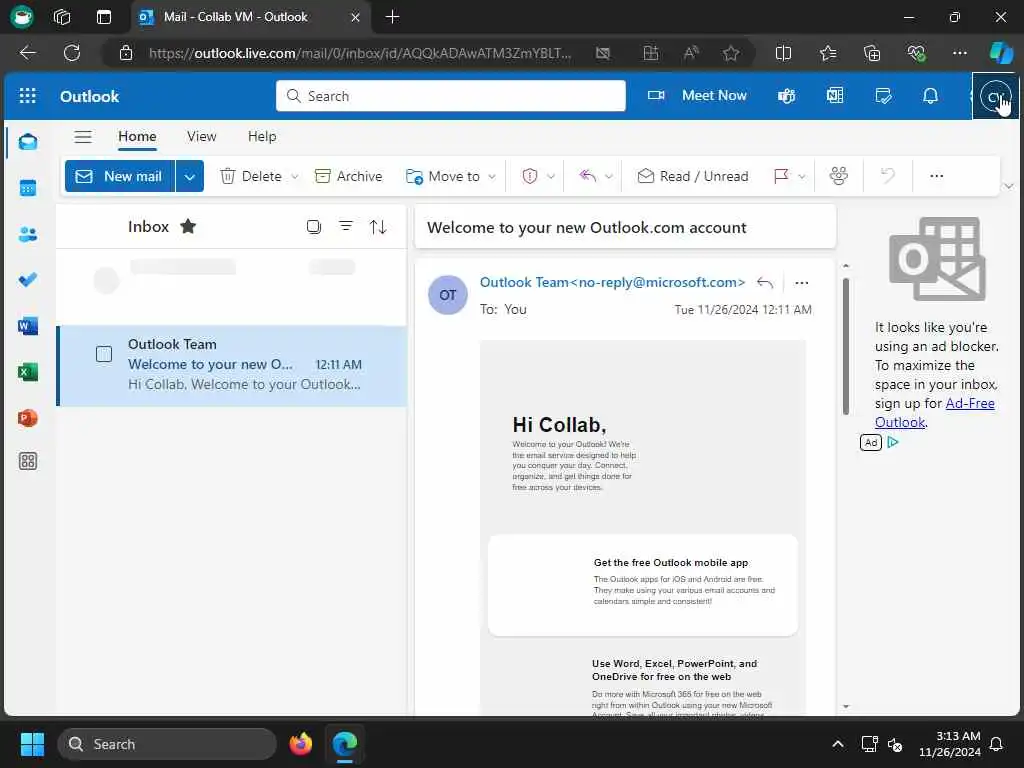Add page to favorites star in the address bar
This screenshot has width=1024, height=768.
click(x=731, y=53)
